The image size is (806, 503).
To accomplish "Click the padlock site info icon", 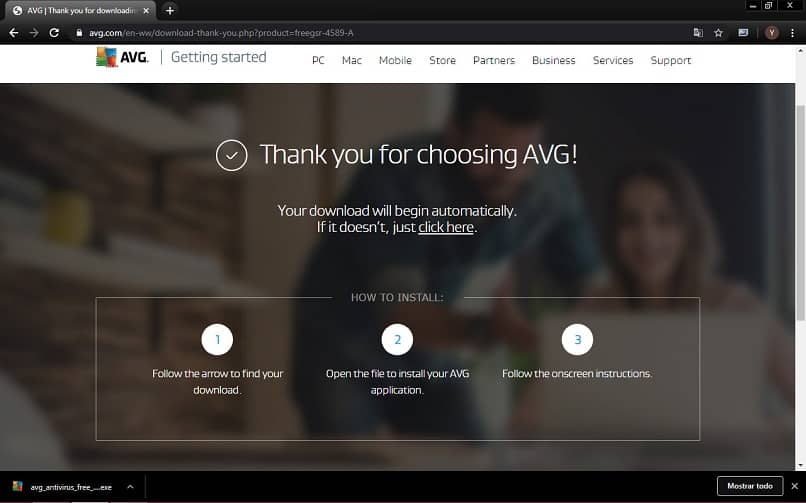I will pyautogui.click(x=79, y=33).
